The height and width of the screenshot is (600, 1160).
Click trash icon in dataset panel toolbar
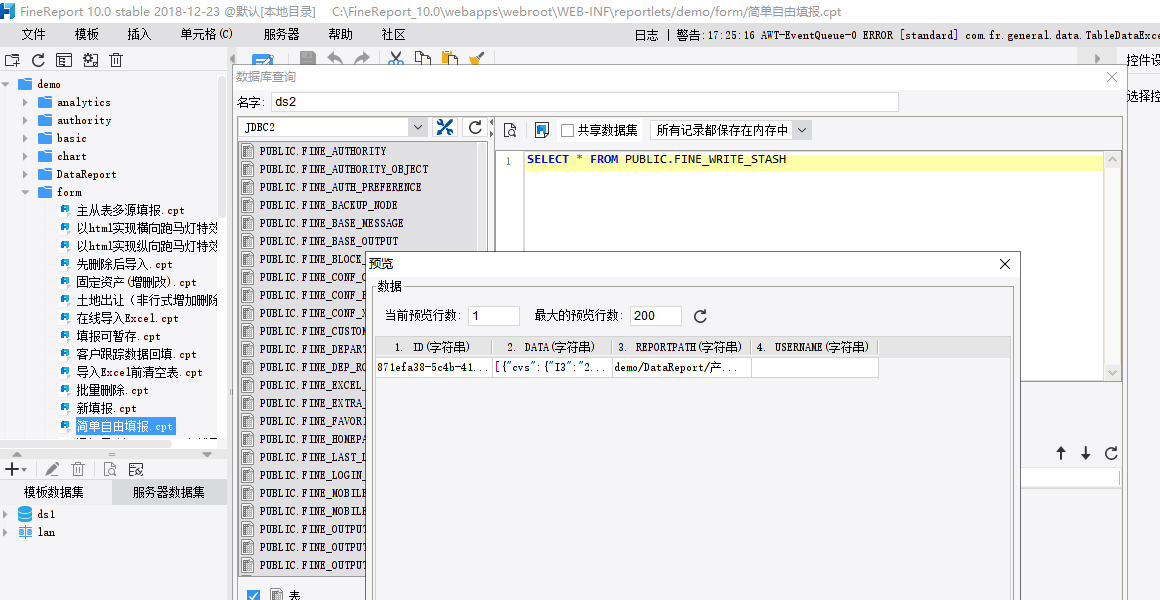78,469
